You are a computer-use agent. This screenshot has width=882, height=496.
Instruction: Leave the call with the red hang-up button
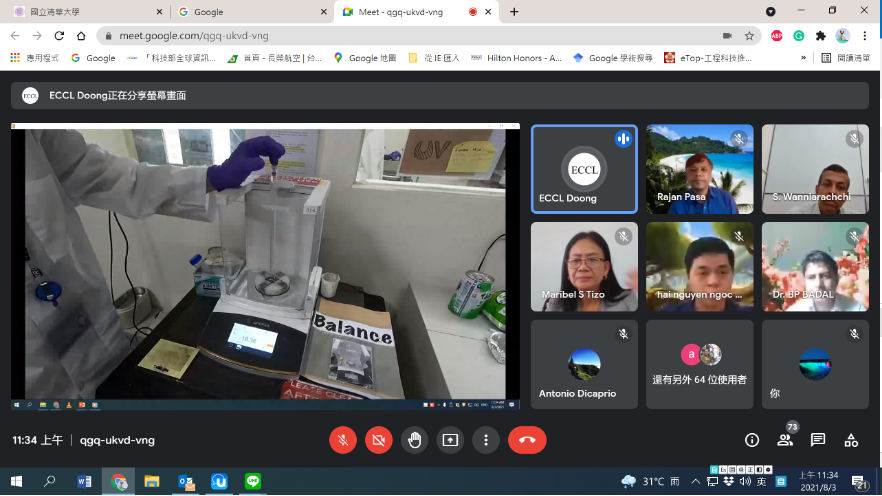pyautogui.click(x=527, y=440)
